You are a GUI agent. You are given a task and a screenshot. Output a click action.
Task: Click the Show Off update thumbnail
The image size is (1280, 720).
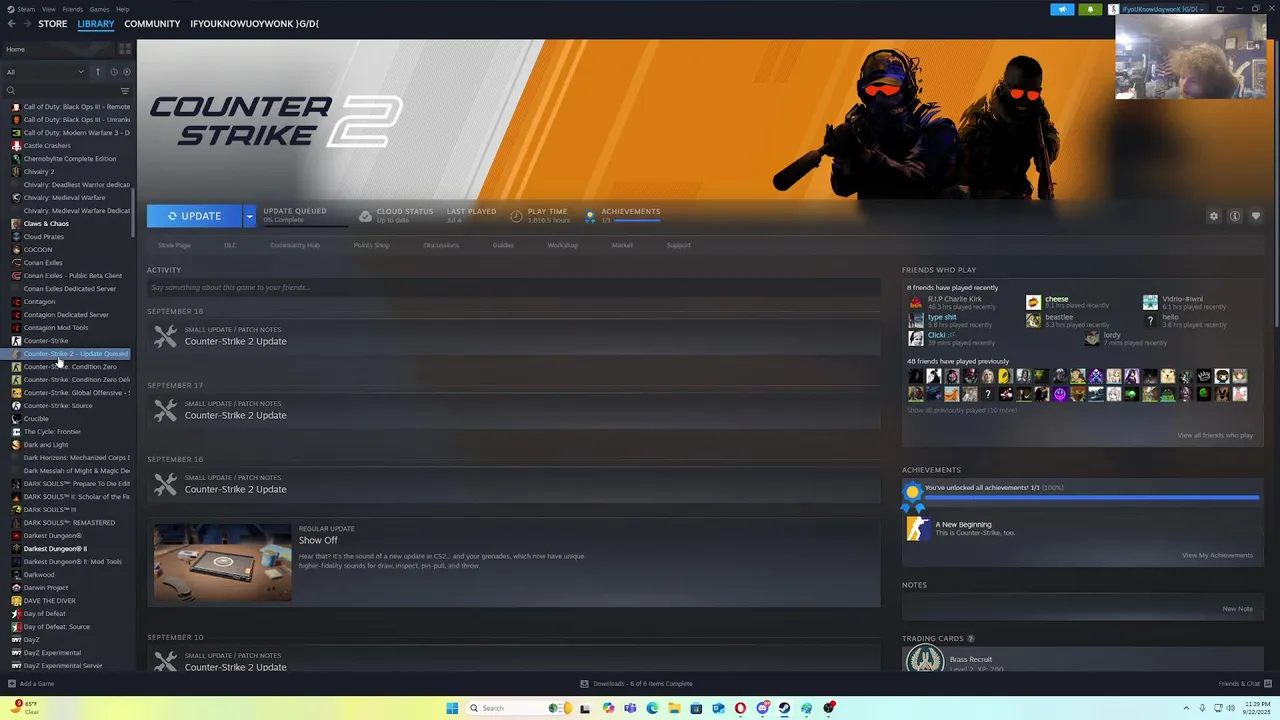222,562
